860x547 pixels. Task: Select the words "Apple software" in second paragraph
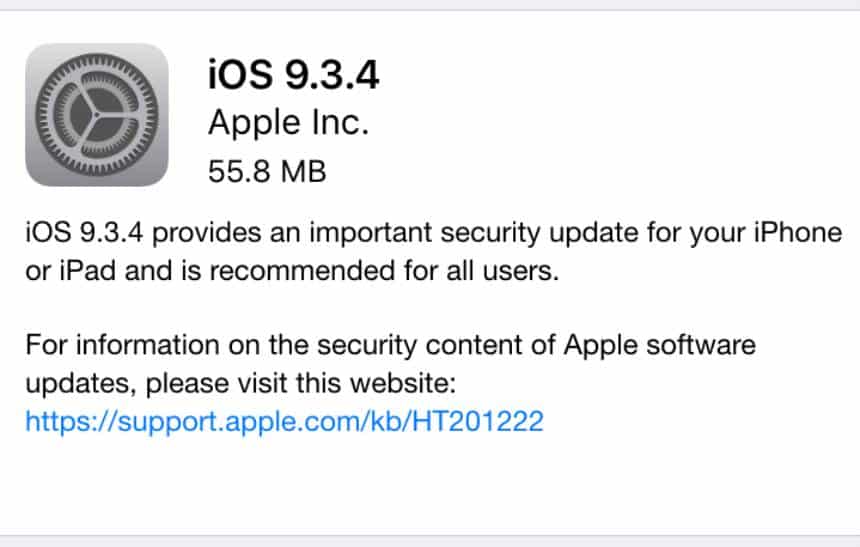(x=660, y=345)
